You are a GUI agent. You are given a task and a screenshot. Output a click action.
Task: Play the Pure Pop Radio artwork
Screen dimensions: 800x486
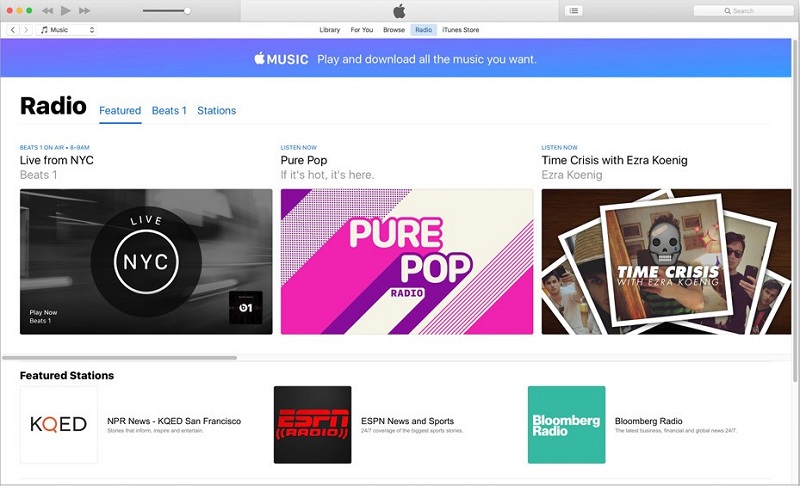(407, 262)
